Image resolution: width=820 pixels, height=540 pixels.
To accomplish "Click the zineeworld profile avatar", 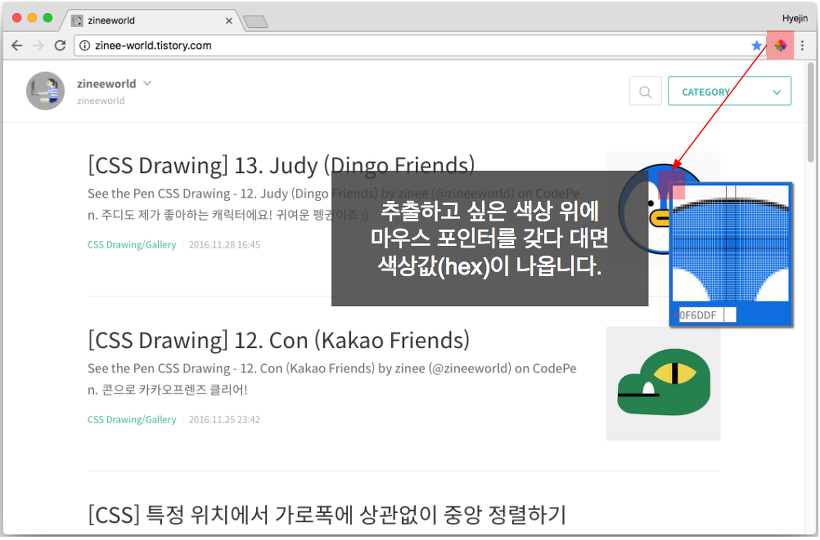I will (46, 91).
